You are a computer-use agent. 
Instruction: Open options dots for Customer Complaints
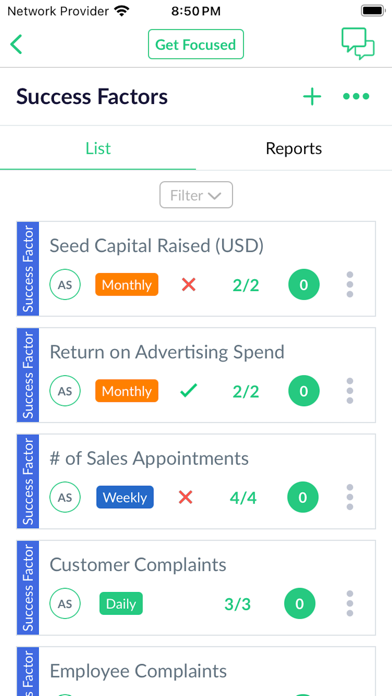350,604
